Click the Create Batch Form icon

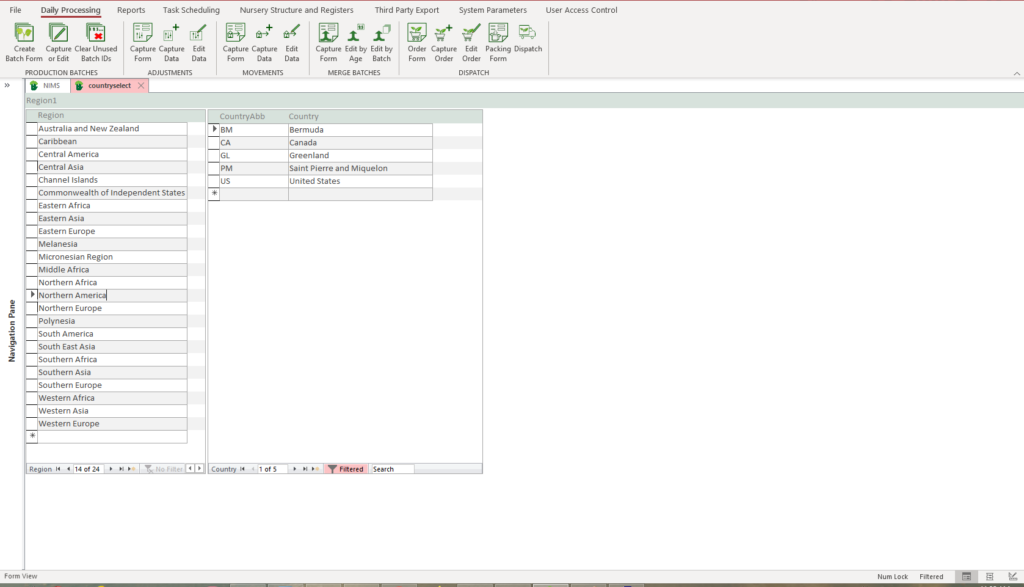(x=24, y=34)
